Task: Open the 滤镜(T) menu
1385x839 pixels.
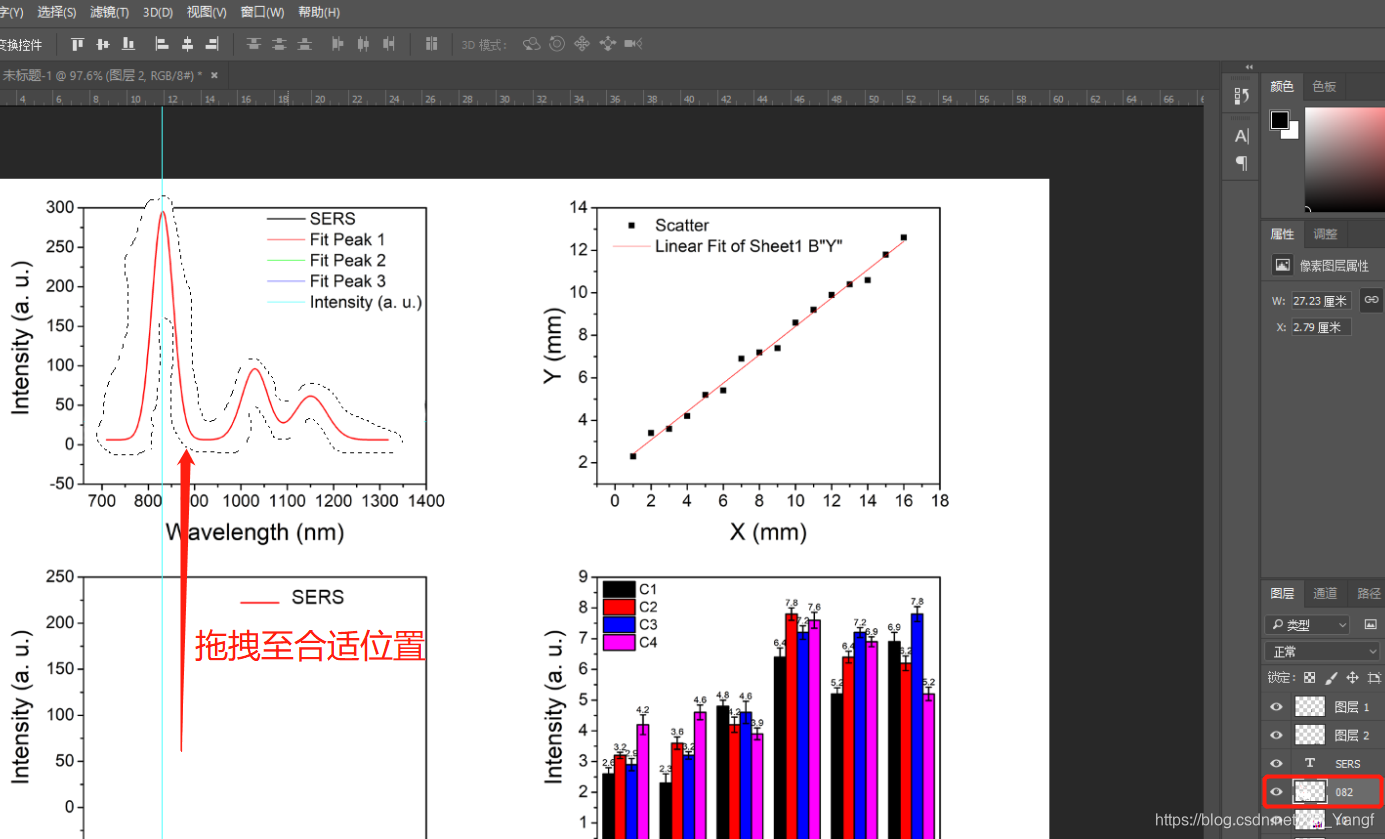Action: point(109,12)
